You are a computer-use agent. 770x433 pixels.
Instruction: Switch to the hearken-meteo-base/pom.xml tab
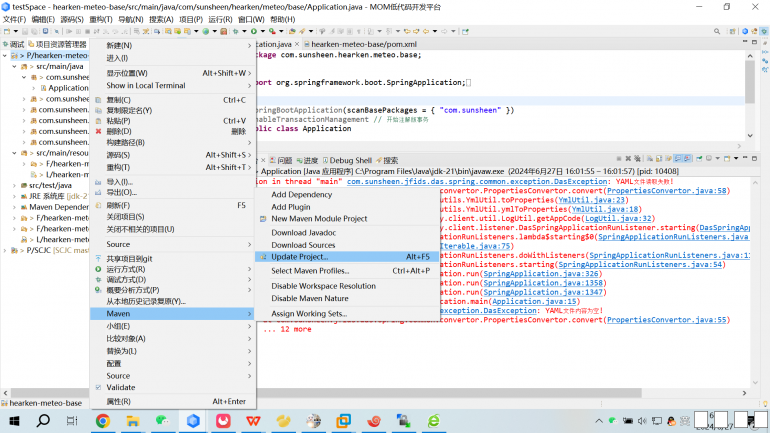pyautogui.click(x=363, y=45)
